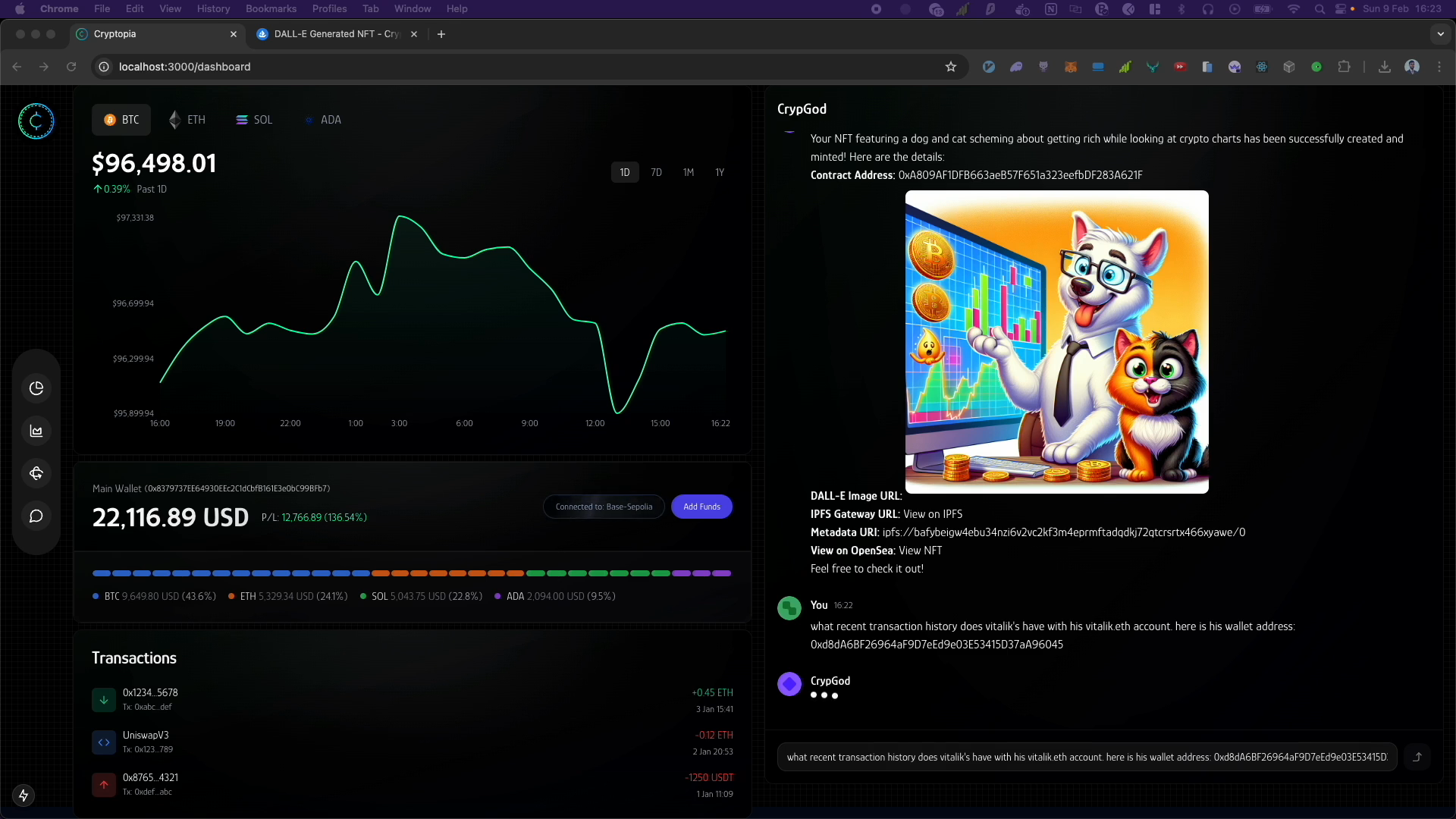Click the NFT contract address text
Screen dimensions: 1456x819
point(1020,175)
